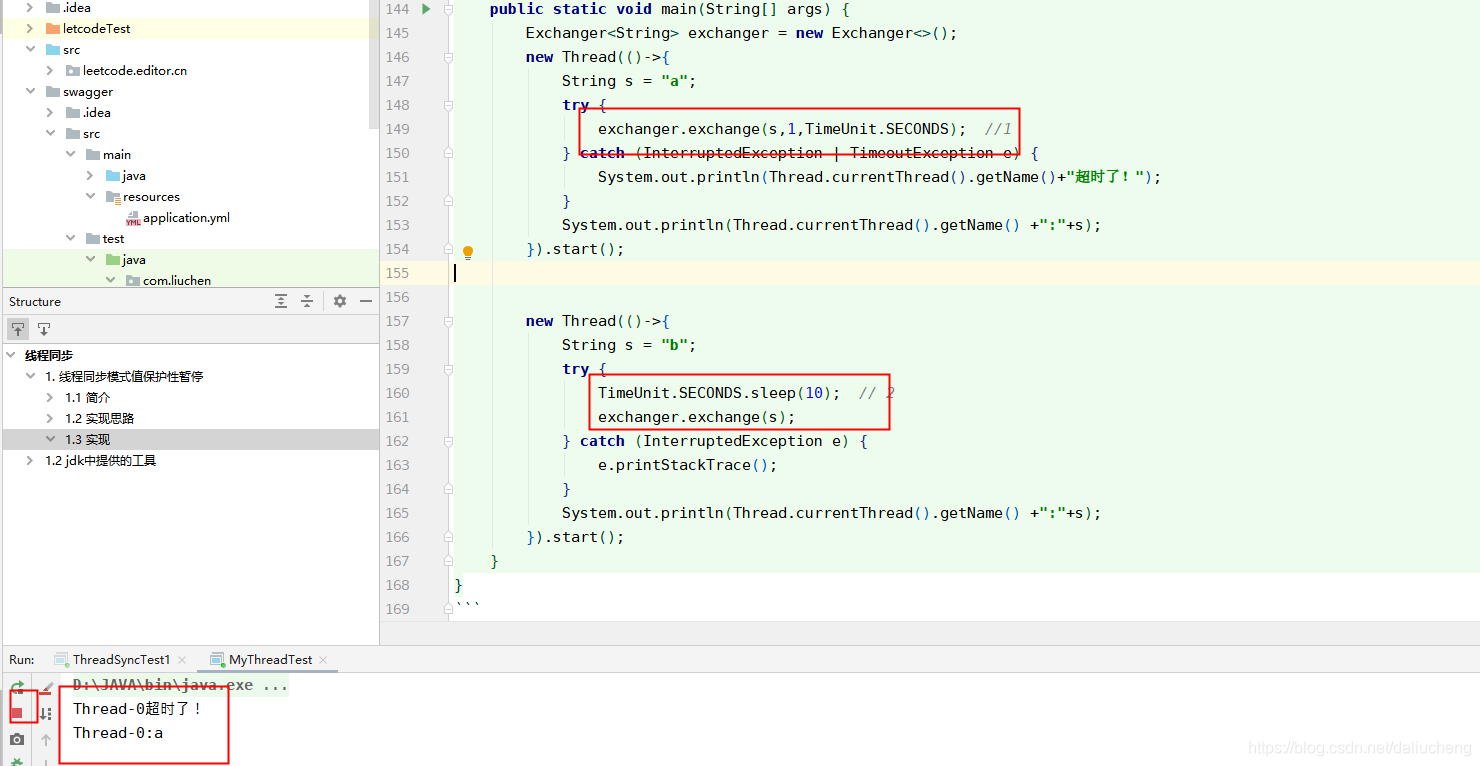Viewport: 1480px width, 766px height.
Task: Run main method from gutter arrow line 144
Action: click(426, 9)
